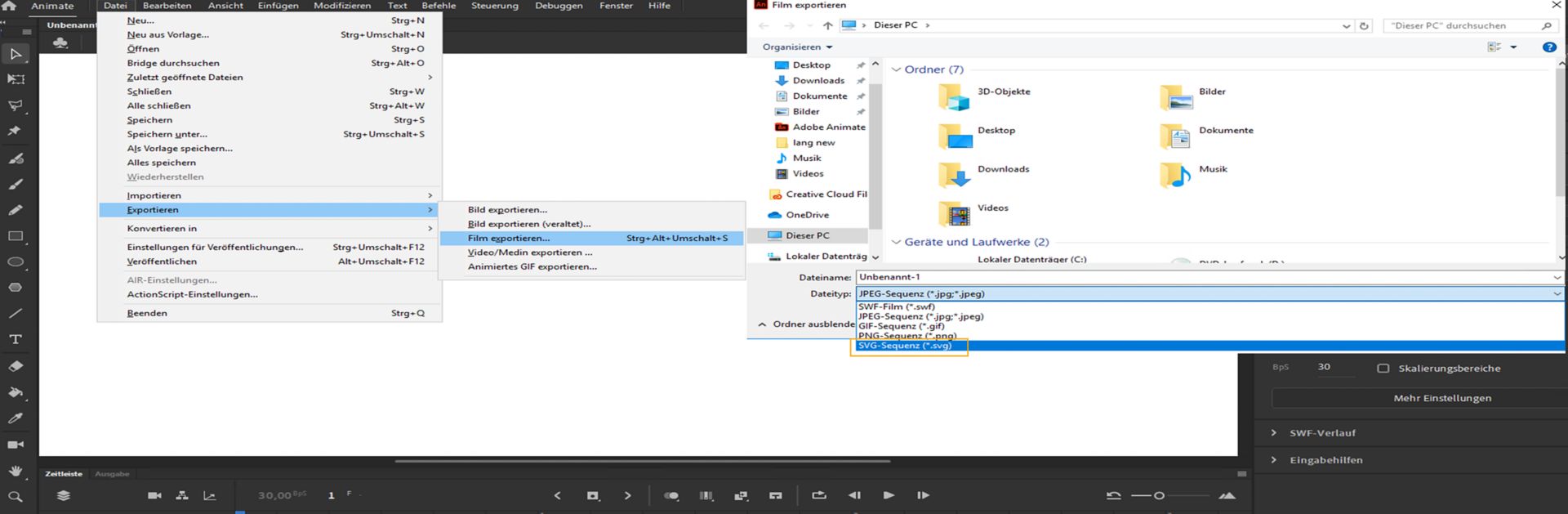Select the Eraser tool
The image size is (1568, 514).
[x=16, y=366]
